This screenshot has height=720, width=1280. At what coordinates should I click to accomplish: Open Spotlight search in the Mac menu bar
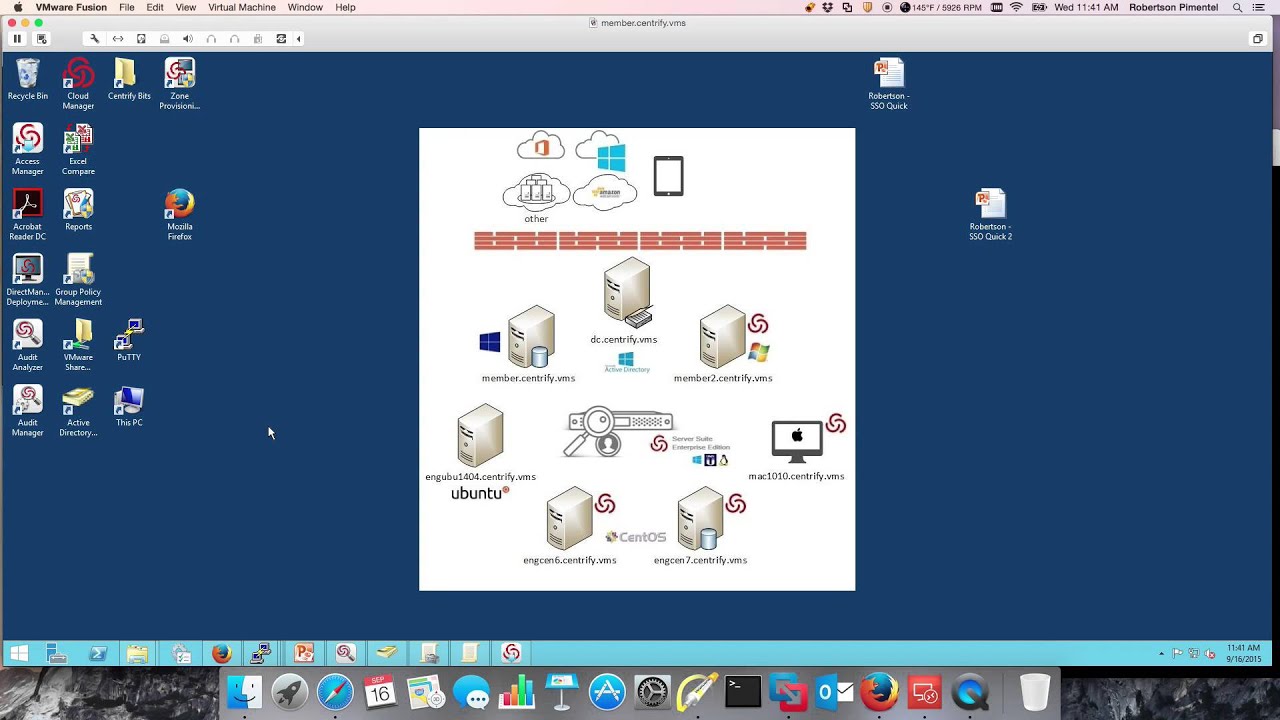point(1237,7)
